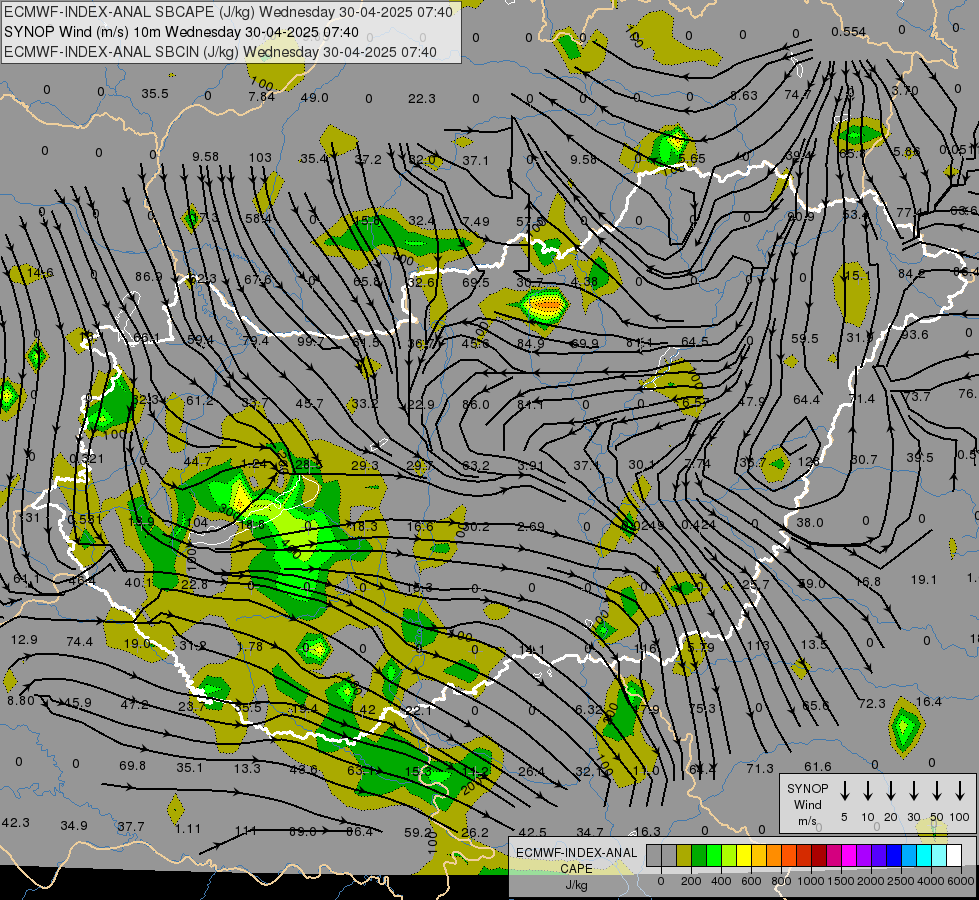Click the map value 7.84

pyautogui.click(x=261, y=96)
